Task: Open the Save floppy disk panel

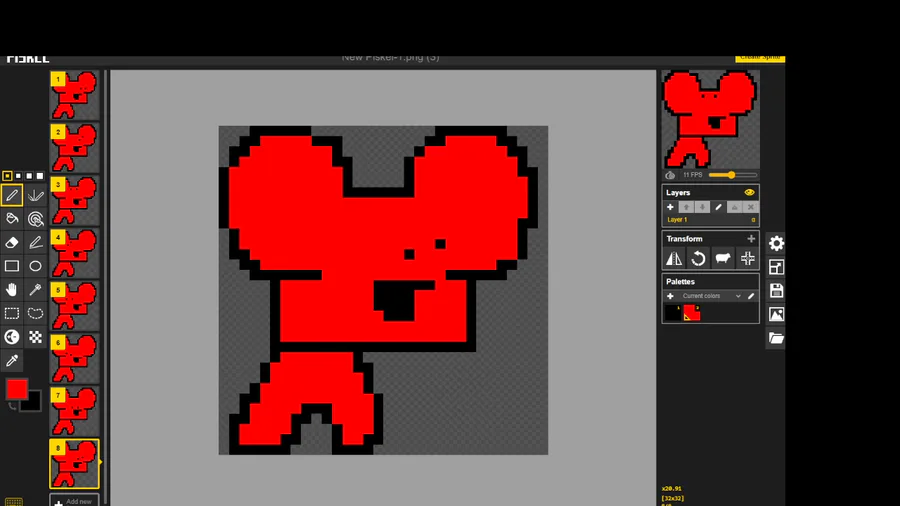Action: [776, 290]
